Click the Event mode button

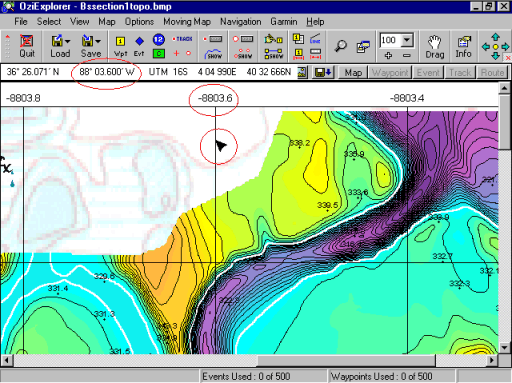pos(428,72)
